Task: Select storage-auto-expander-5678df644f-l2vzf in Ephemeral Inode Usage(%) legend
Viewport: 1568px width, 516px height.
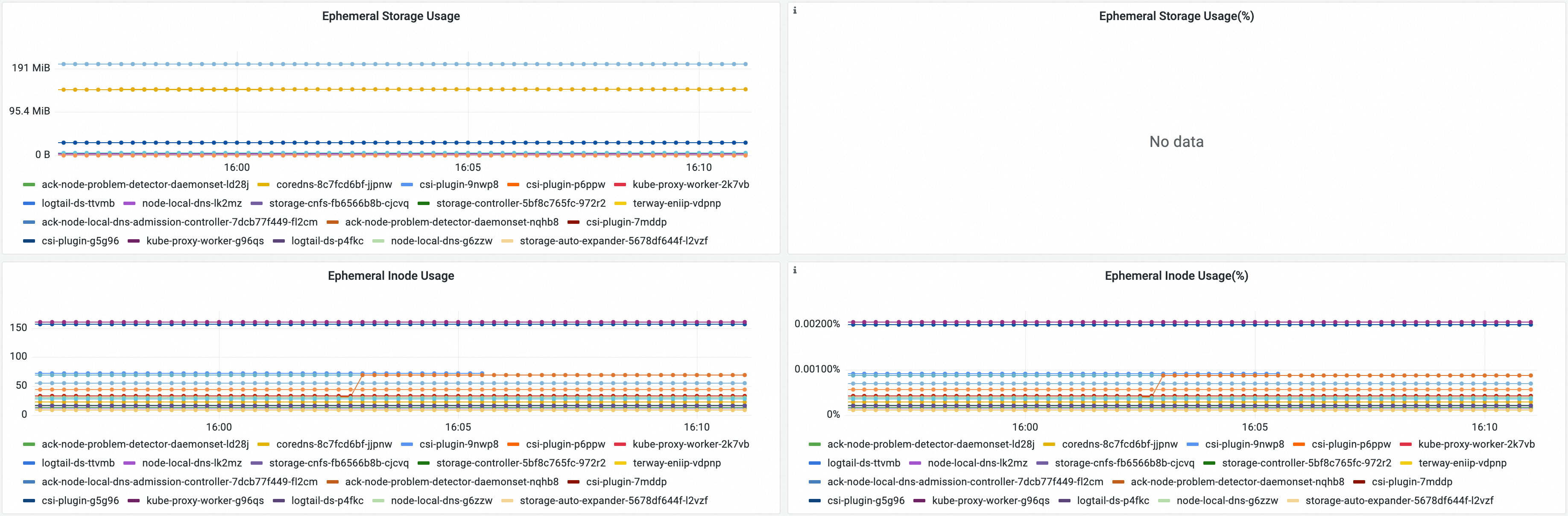Action: click(x=1399, y=501)
